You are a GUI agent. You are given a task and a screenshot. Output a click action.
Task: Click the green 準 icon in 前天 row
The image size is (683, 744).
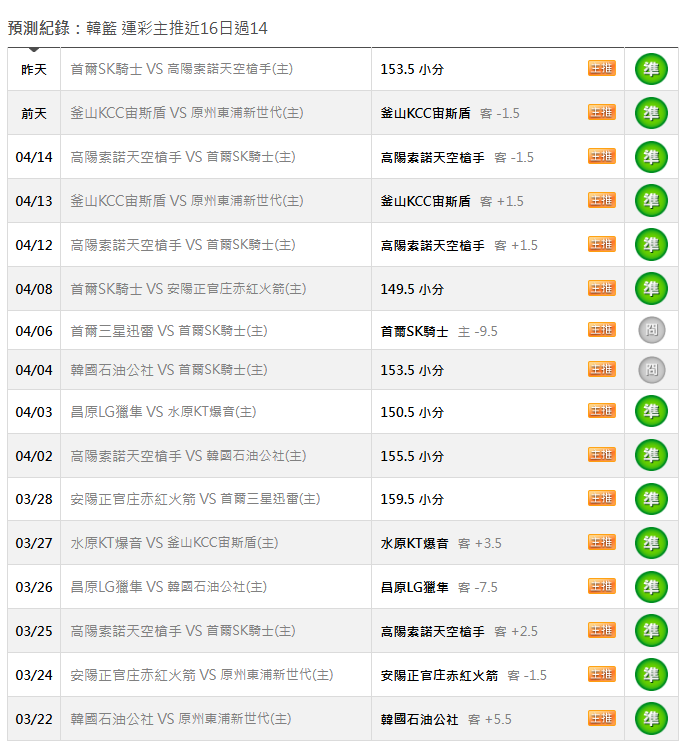click(x=651, y=113)
